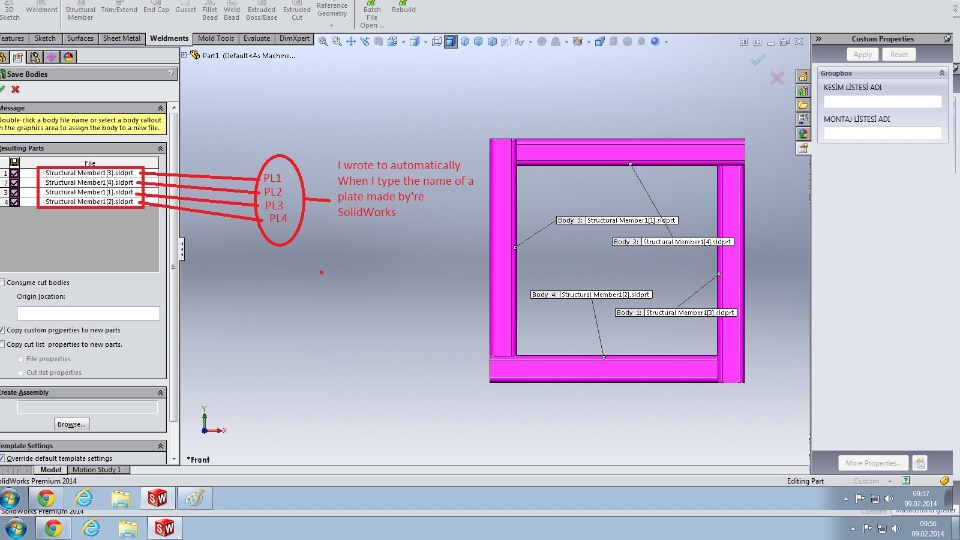The image size is (960, 540).
Task: Open the SolidWorks Resources home task pane icon
Action: click(x=803, y=76)
